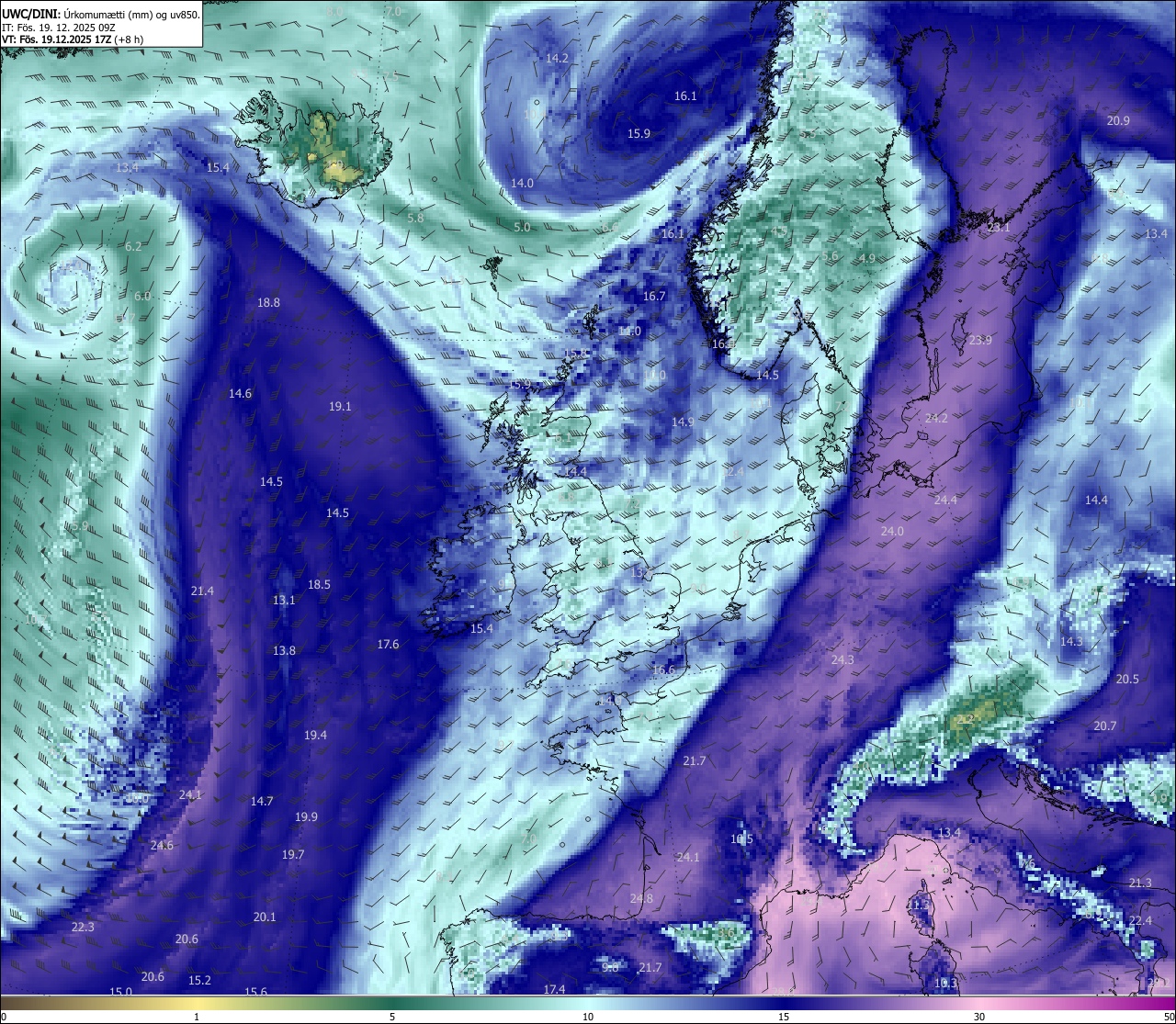This screenshot has width=1176, height=1024.
Task: Click the map value 6.2
Action: pos(133,246)
